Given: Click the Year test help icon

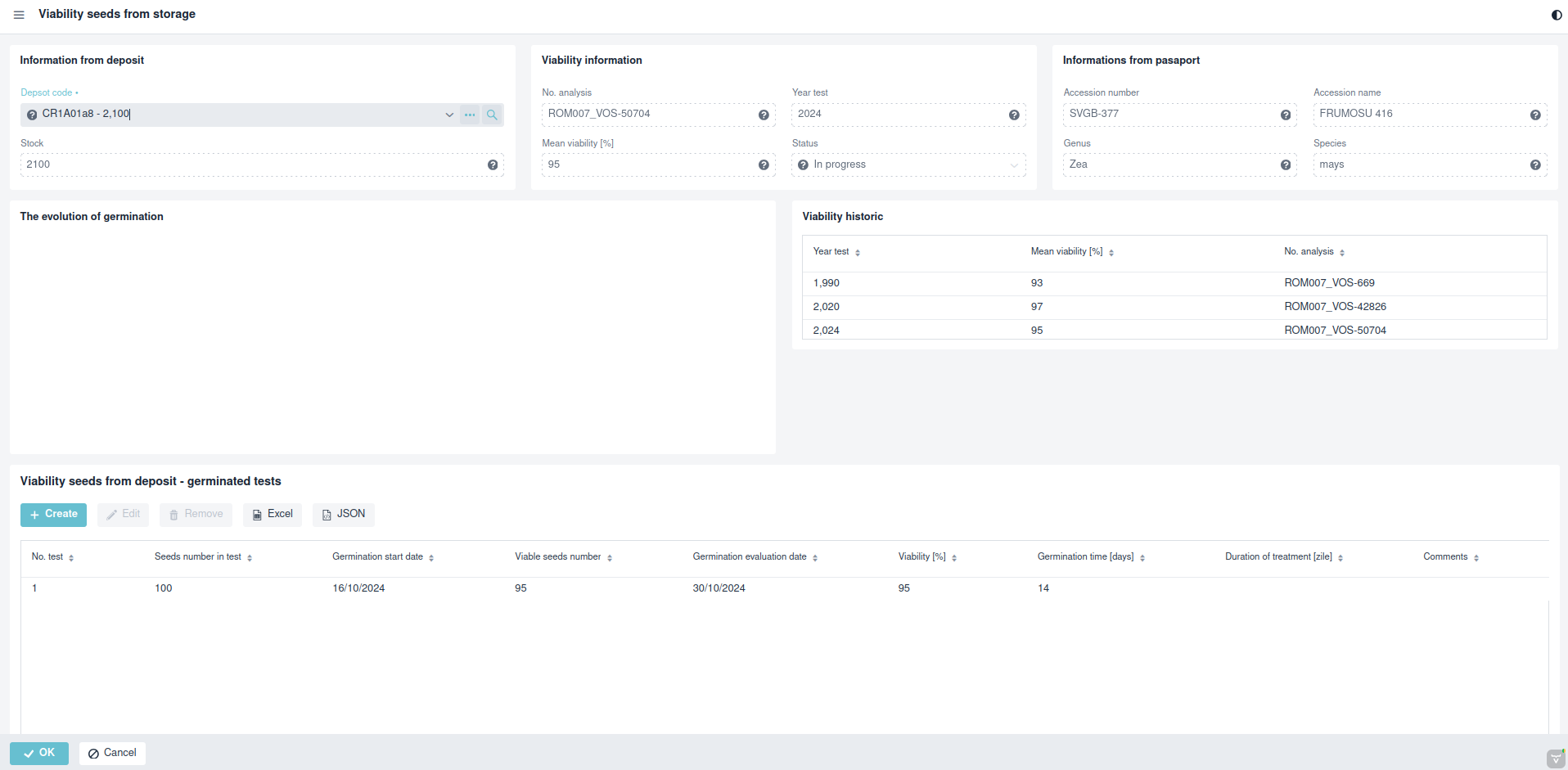Looking at the screenshot, I should [1014, 115].
